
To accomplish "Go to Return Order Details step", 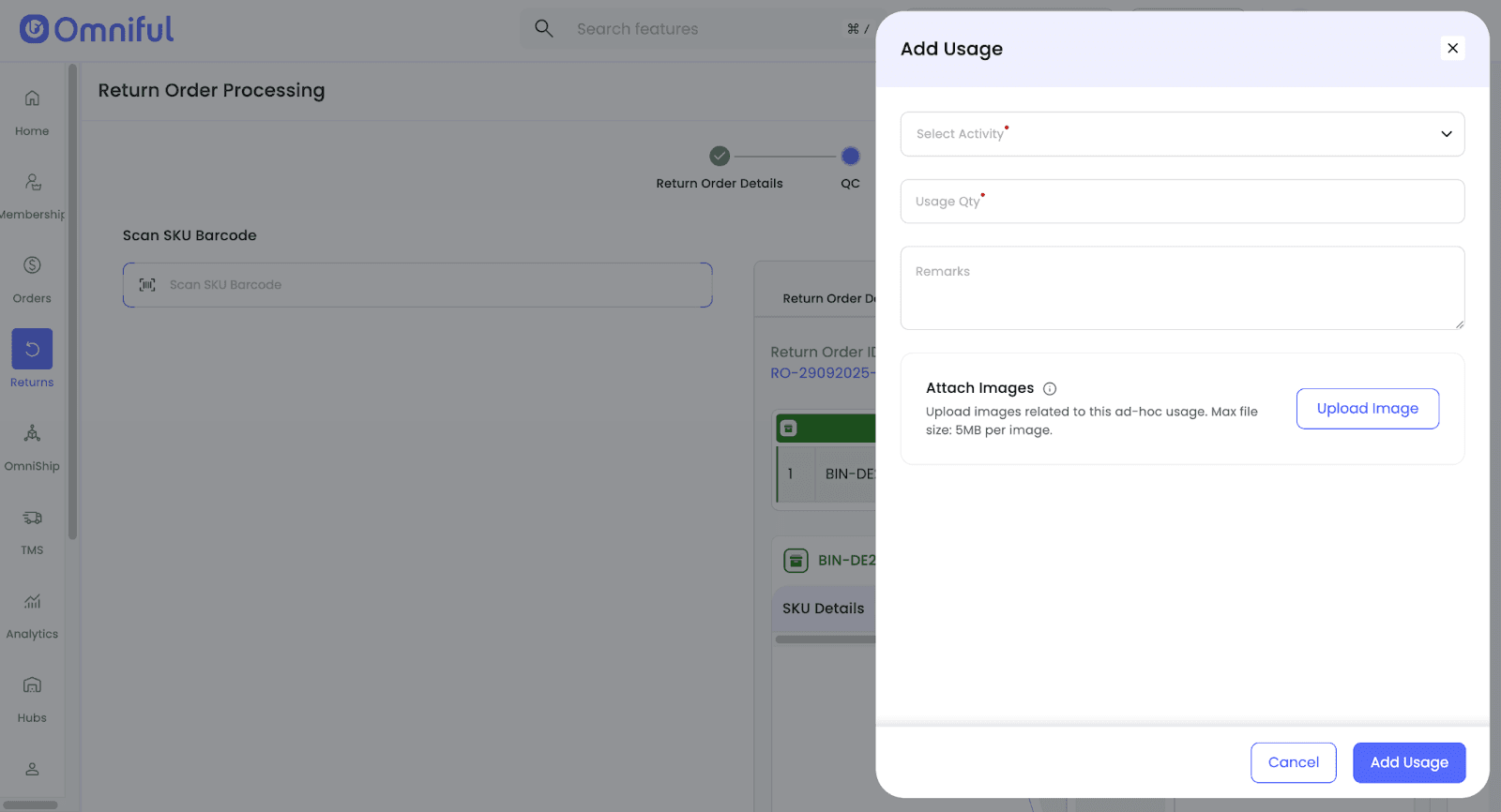I will 720,157.
